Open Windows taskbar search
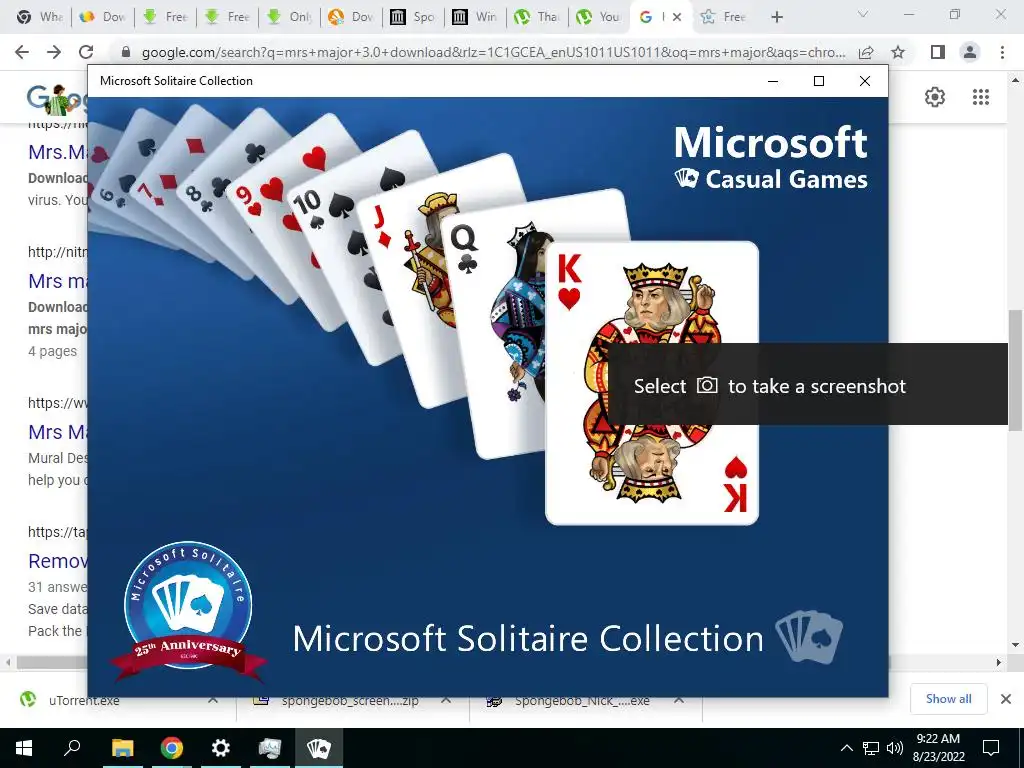The image size is (1024, 768). pyautogui.click(x=72, y=748)
